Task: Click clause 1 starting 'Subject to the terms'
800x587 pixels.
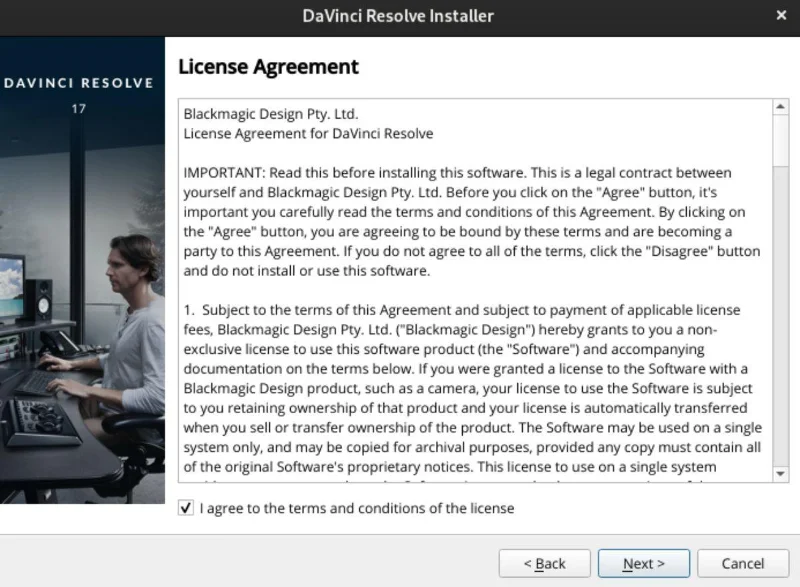Action: (x=472, y=388)
